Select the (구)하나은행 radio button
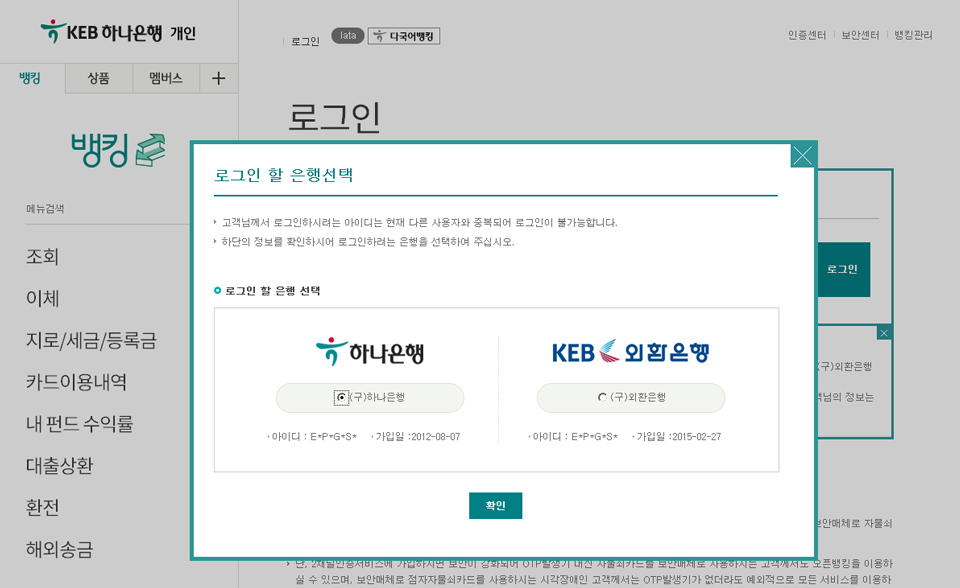960x588 pixels. (x=341, y=398)
